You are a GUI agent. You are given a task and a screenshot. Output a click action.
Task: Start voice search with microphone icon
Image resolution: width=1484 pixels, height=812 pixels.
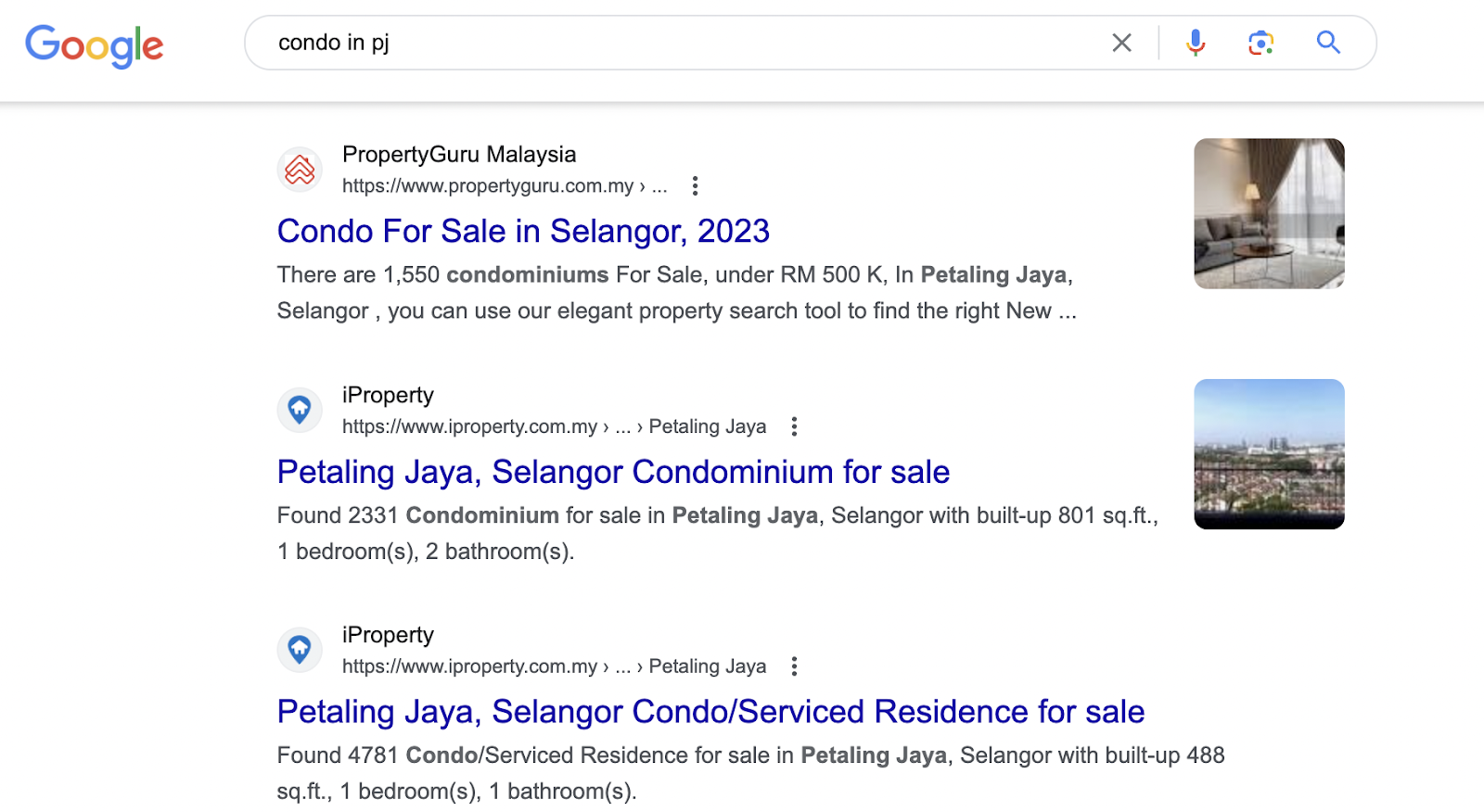1196,43
